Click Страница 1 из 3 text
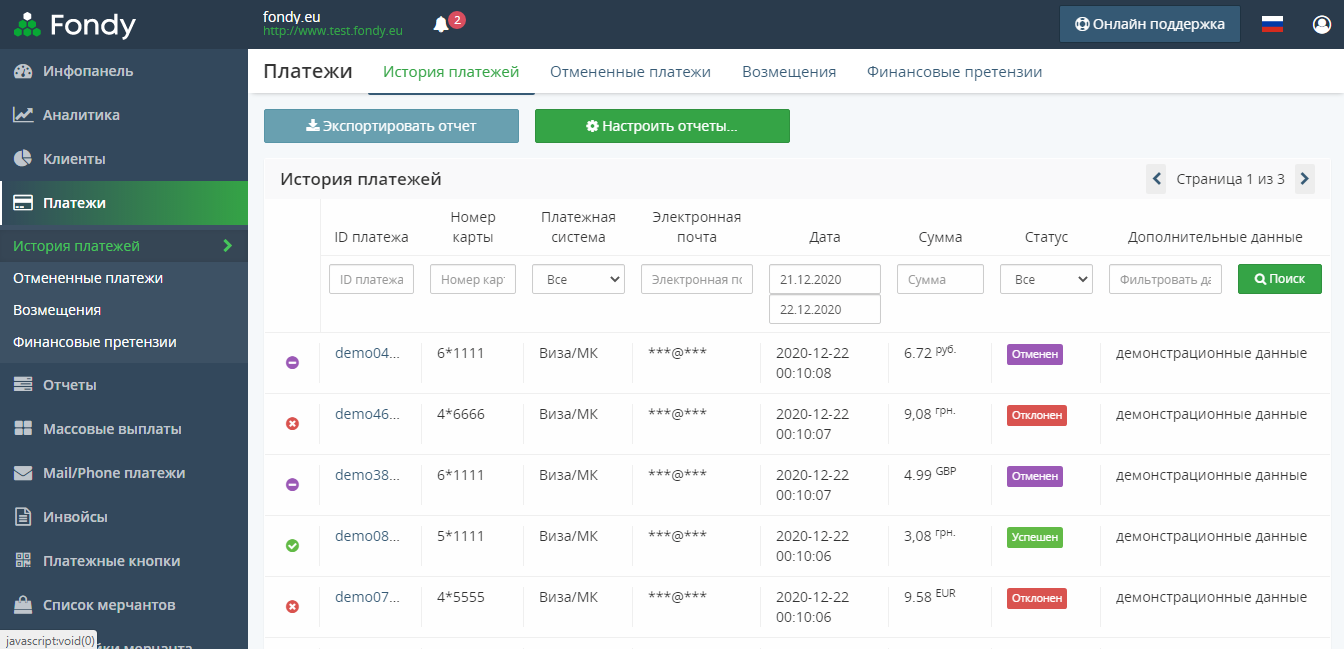Image resolution: width=1344 pixels, height=649 pixels. 1230,179
